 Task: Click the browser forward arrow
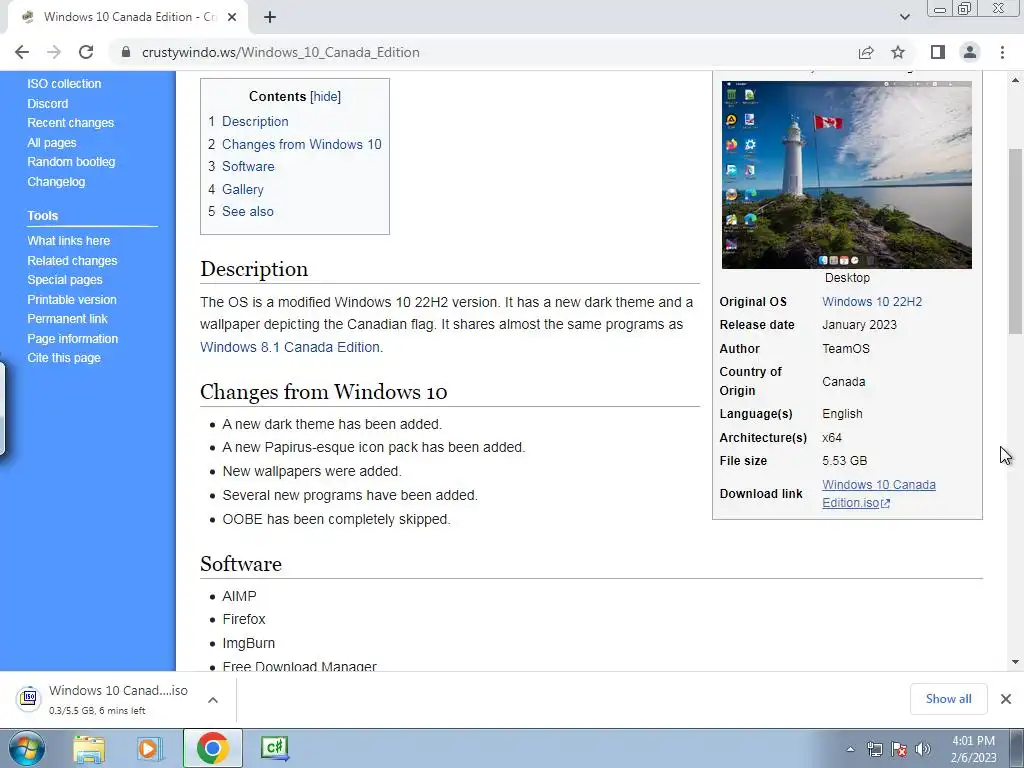point(54,52)
